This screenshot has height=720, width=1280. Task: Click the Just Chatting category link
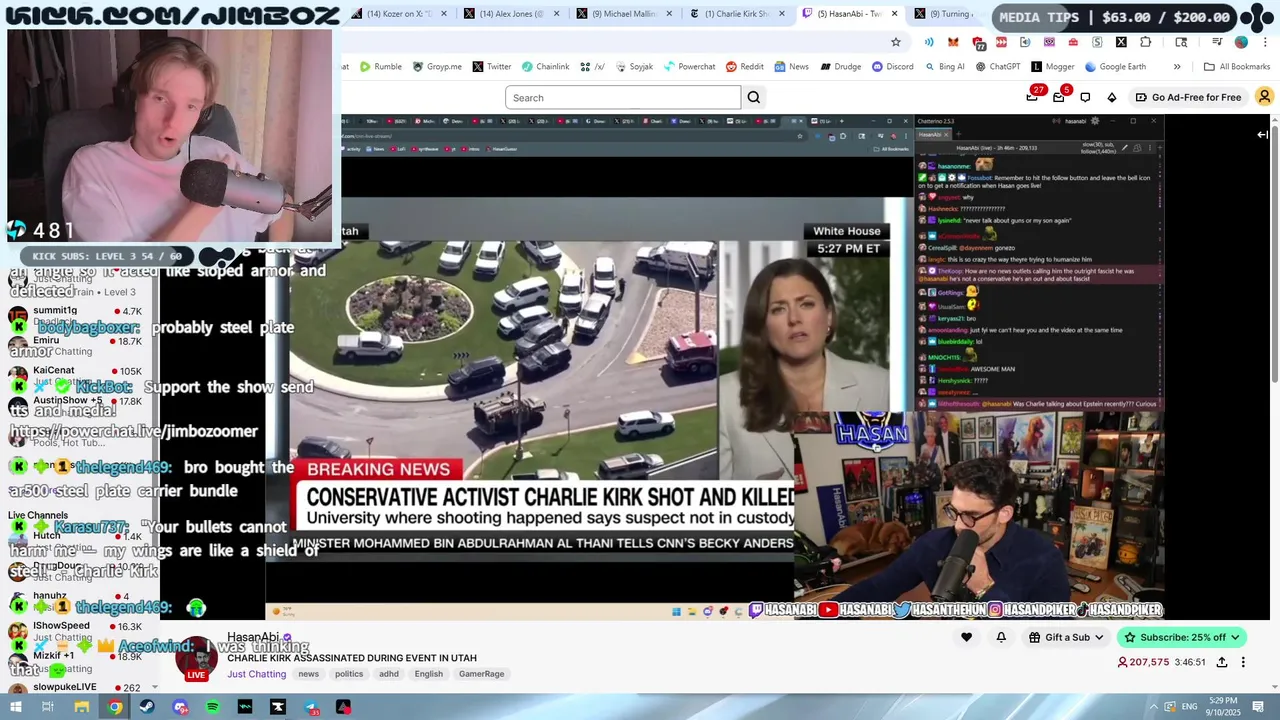click(x=256, y=674)
